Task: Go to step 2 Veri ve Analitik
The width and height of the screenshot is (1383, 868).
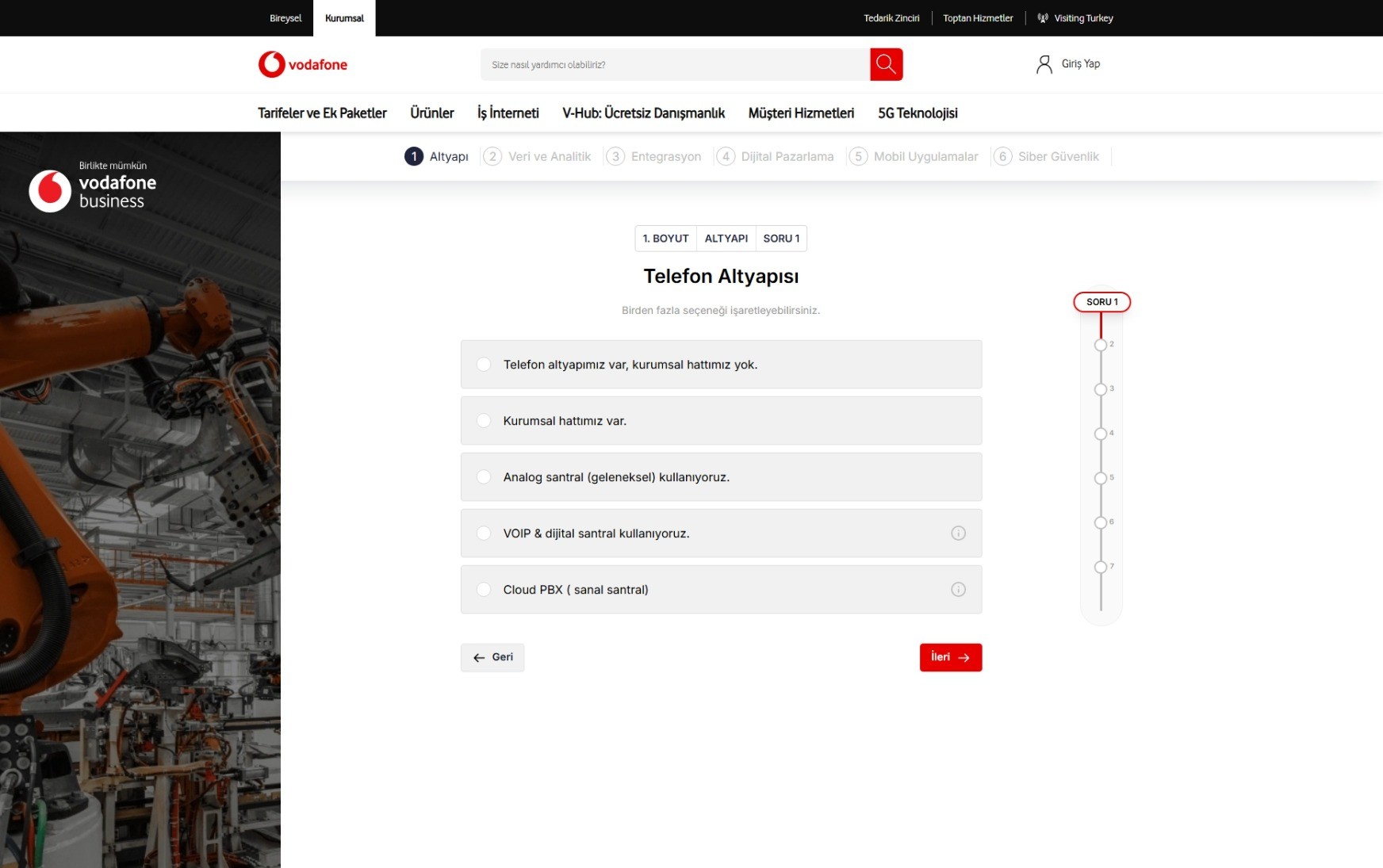Action: point(538,157)
